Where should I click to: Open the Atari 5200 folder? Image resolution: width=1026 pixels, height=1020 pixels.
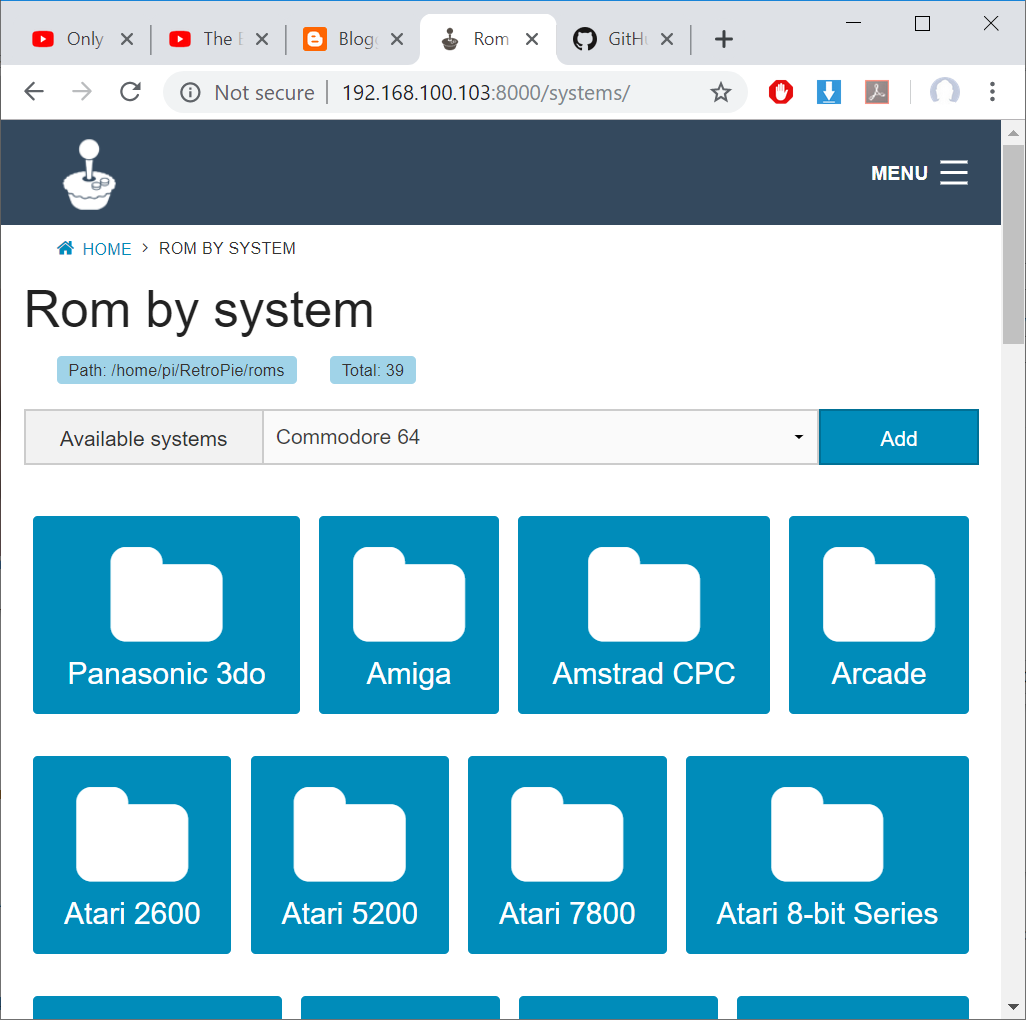(349, 854)
